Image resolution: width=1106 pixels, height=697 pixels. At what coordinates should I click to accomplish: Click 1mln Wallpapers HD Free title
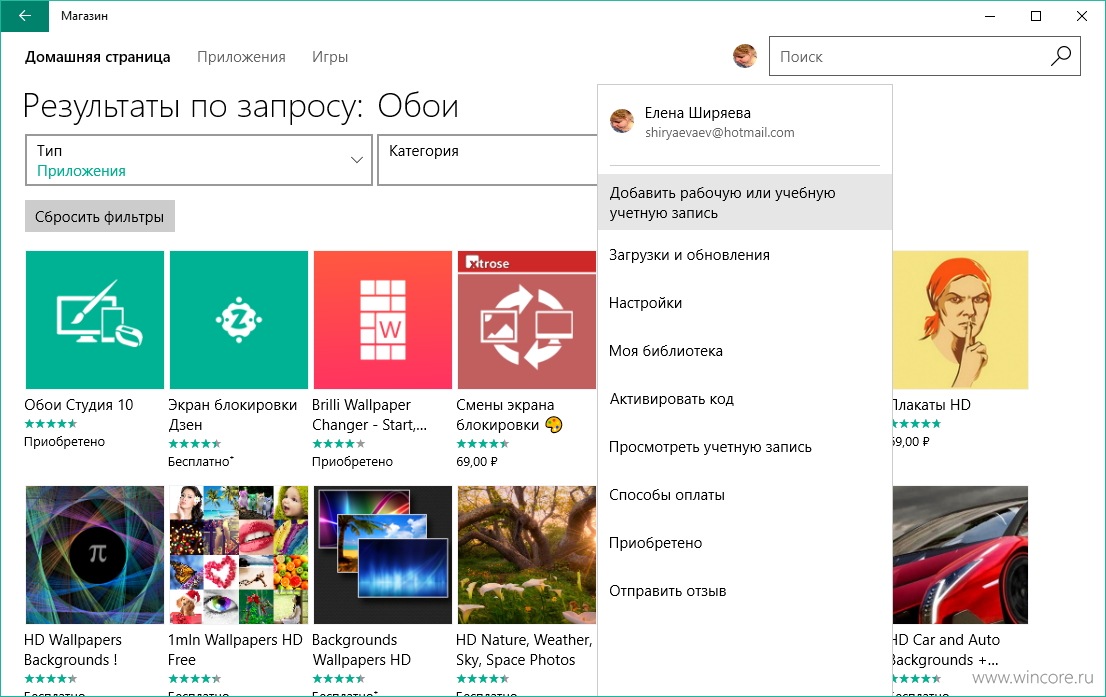pyautogui.click(x=235, y=649)
